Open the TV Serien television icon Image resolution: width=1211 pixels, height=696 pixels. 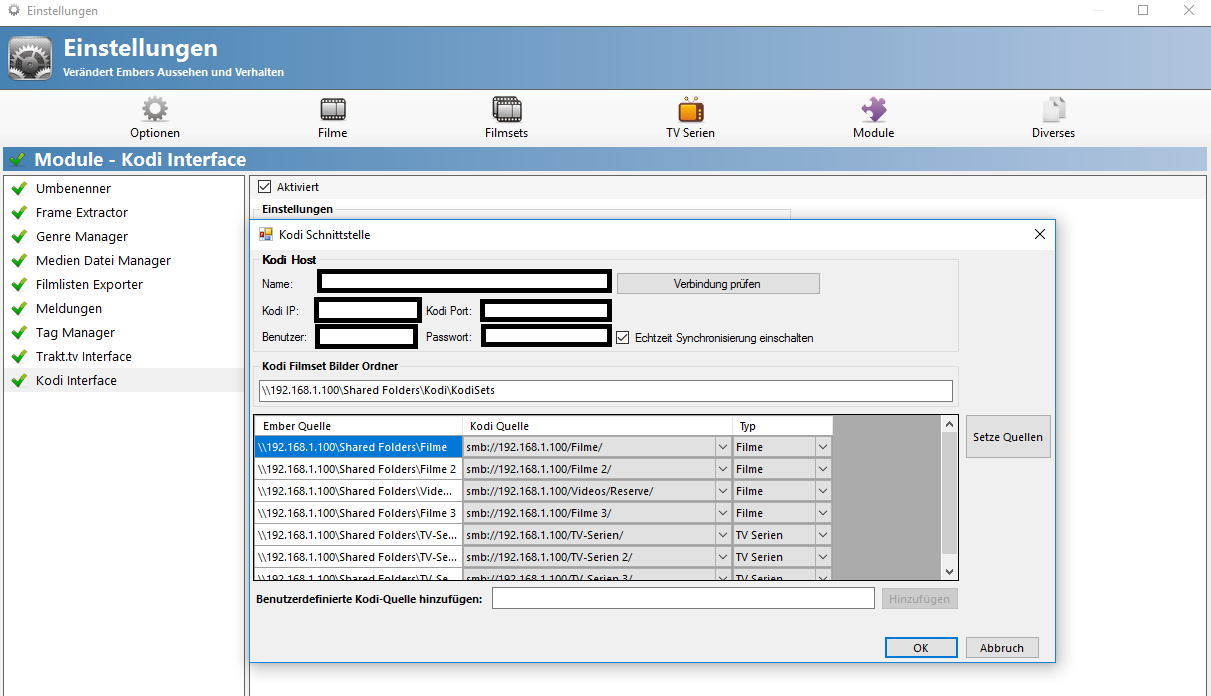[691, 109]
